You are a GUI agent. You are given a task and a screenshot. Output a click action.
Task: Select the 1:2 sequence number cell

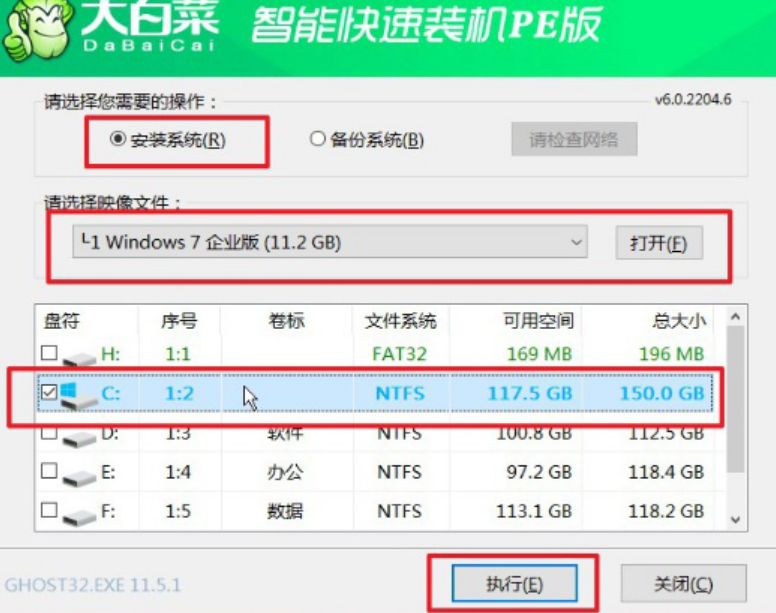tap(179, 393)
